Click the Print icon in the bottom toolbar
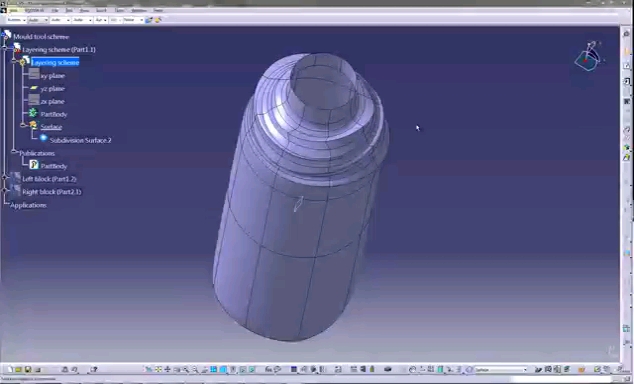 click(38, 369)
